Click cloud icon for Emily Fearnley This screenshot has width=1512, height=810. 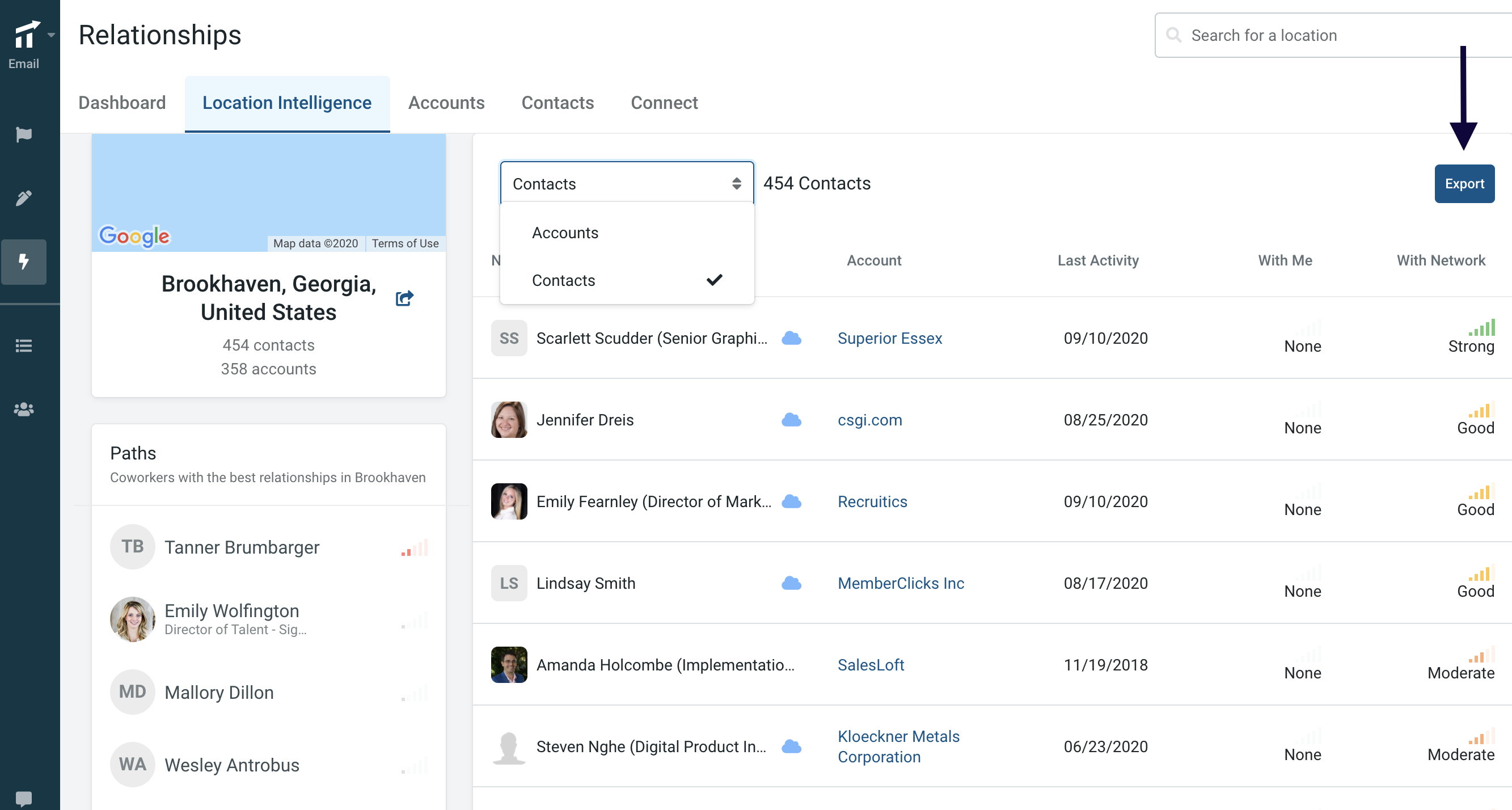point(791,501)
